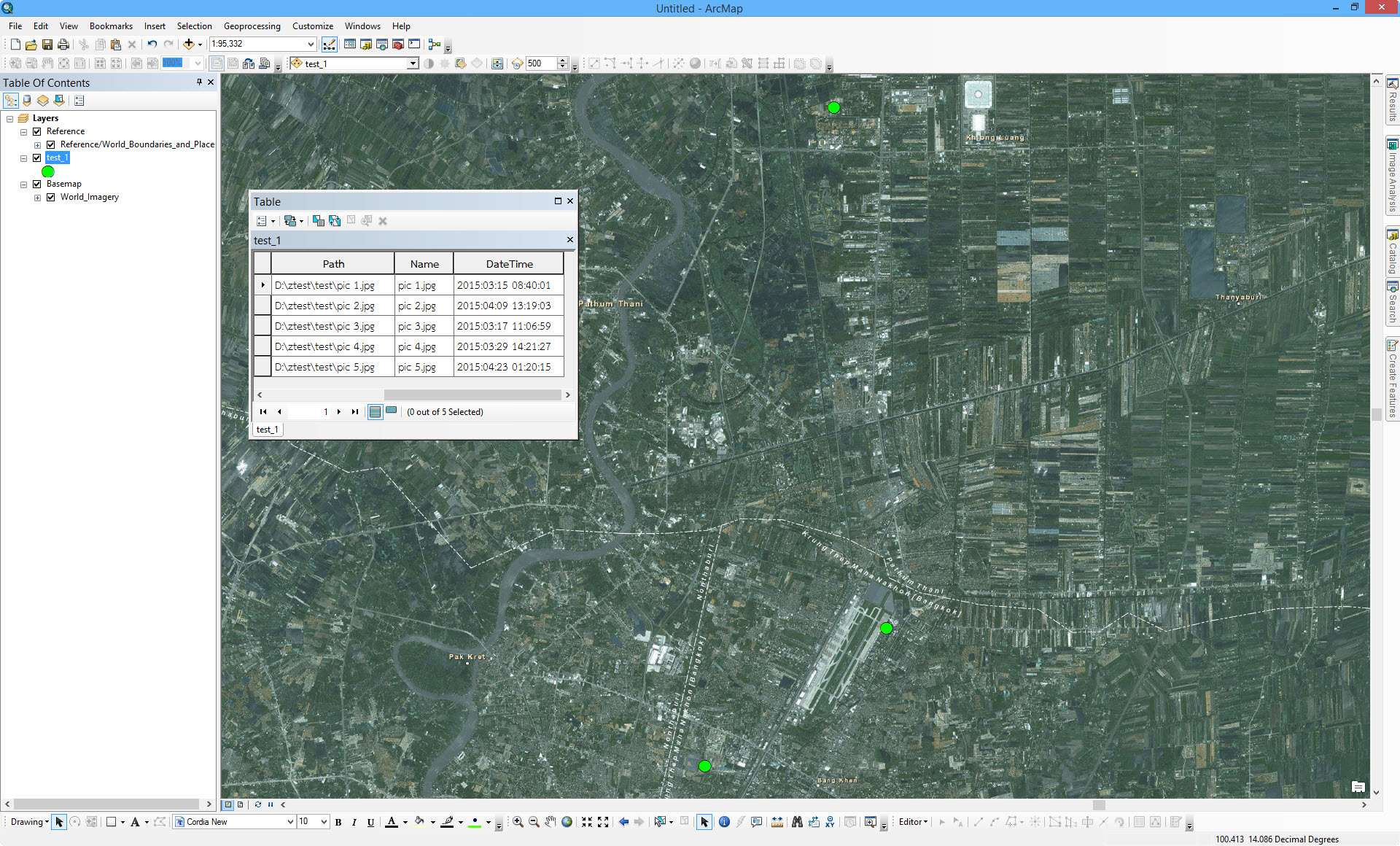Collapse the Layers data frame tree
The height and width of the screenshot is (846, 1400).
(10, 119)
